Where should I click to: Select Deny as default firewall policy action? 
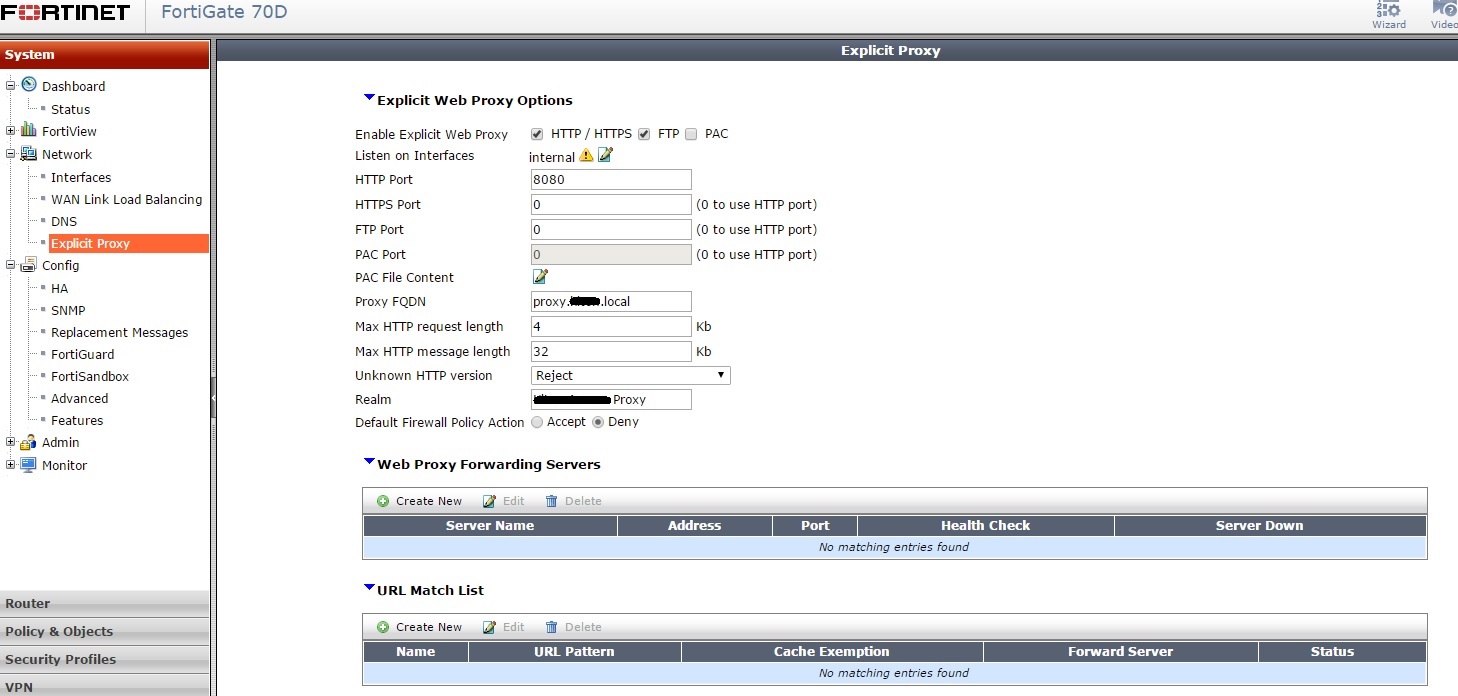click(x=598, y=422)
